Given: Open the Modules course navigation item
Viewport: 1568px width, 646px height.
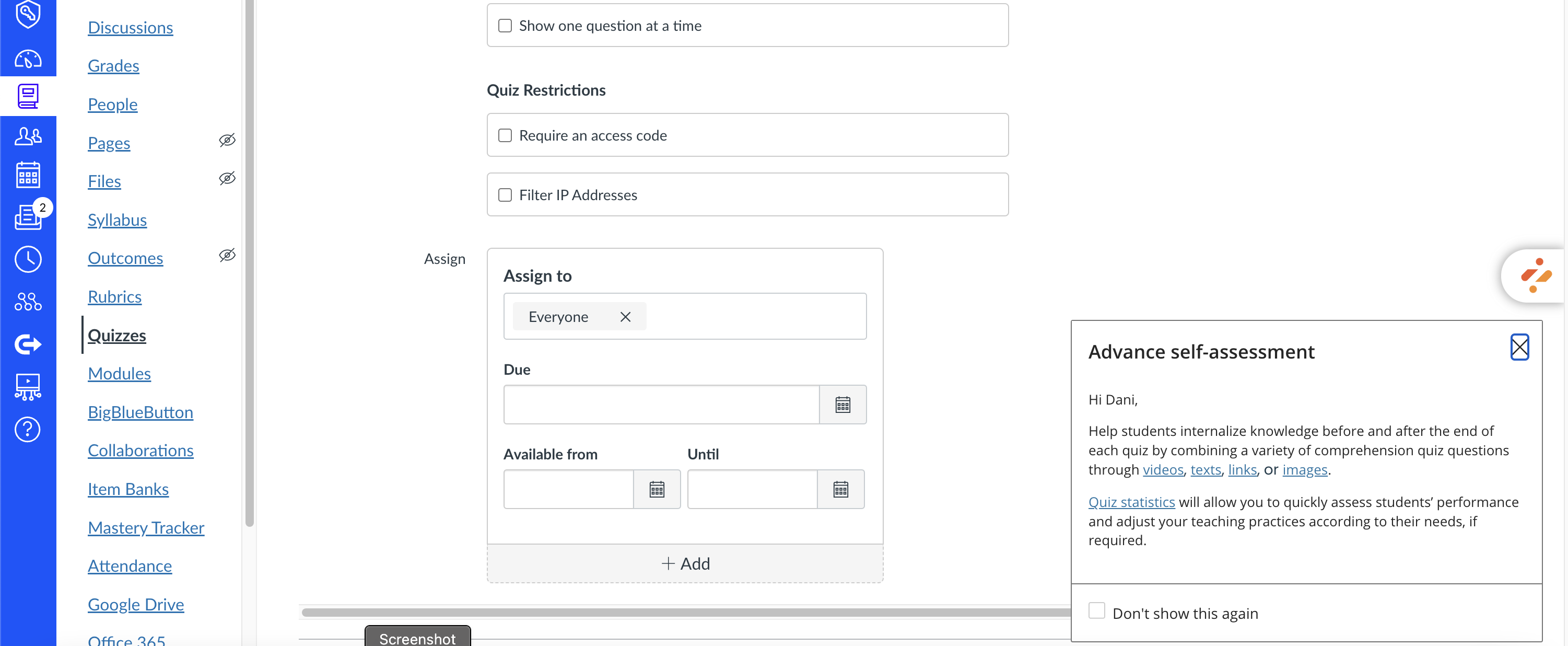Looking at the screenshot, I should click(x=119, y=374).
